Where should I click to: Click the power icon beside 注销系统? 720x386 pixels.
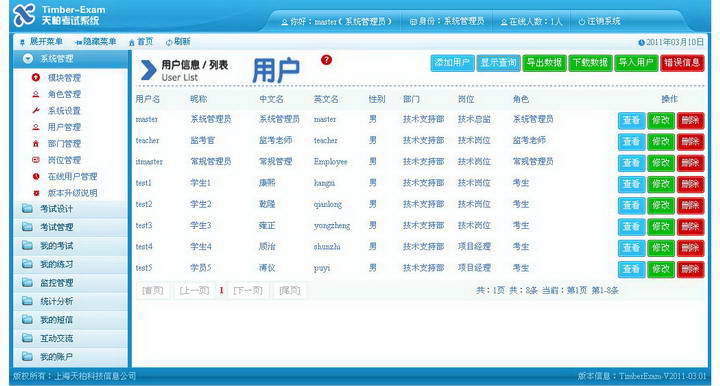(x=582, y=21)
